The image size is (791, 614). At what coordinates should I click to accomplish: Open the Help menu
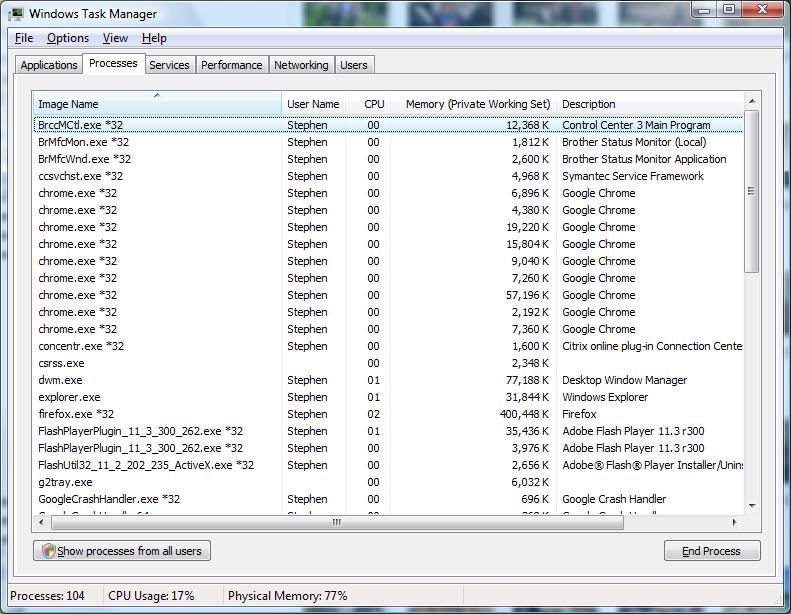coord(154,38)
